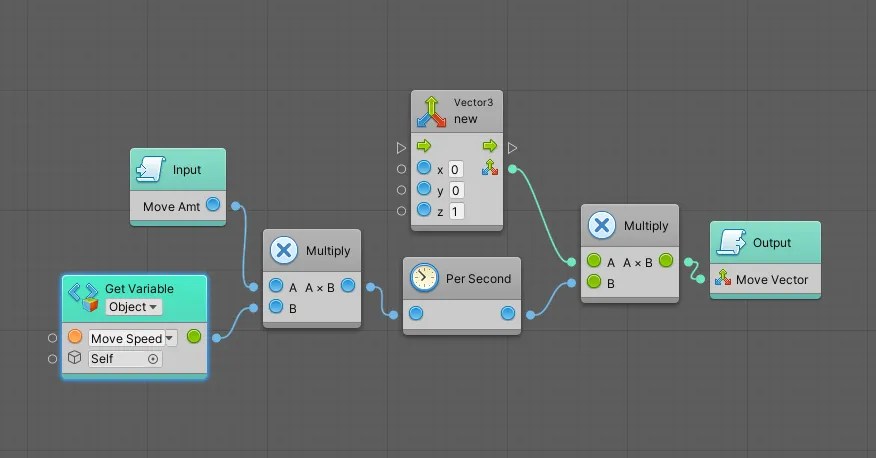Screen dimensions: 876x458
Task: Click the external z connector circle left of Vector3
Action: coord(401,211)
